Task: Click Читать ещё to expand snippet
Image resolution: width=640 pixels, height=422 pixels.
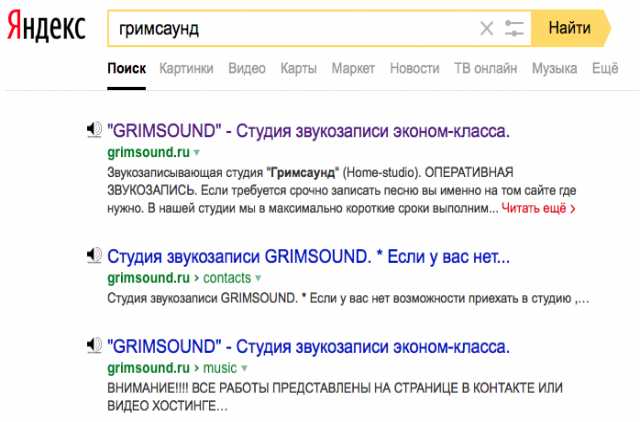Action: 538,209
